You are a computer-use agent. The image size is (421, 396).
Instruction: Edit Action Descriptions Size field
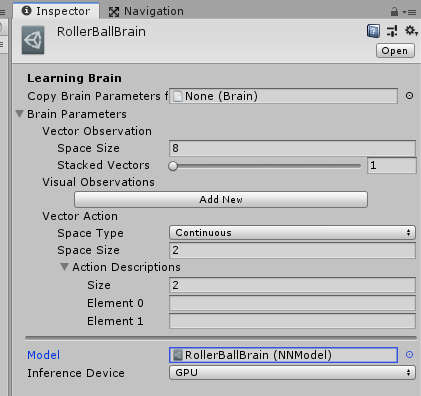pos(292,285)
